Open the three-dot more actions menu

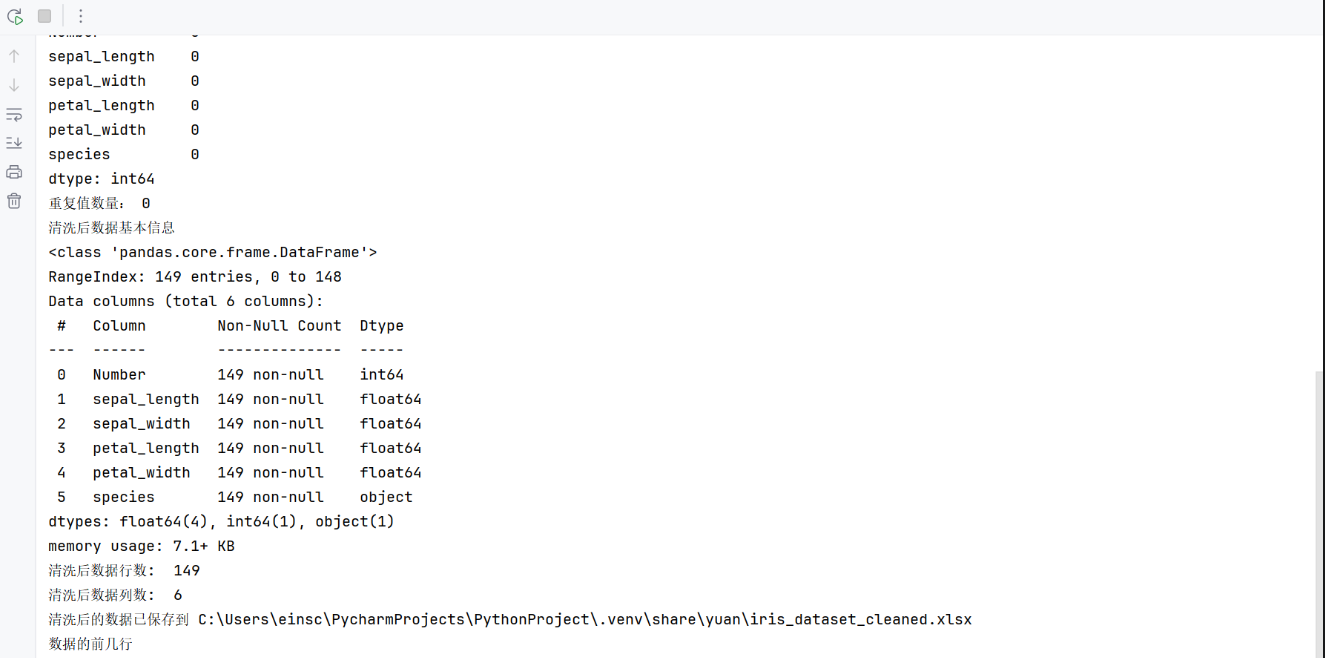(x=81, y=16)
